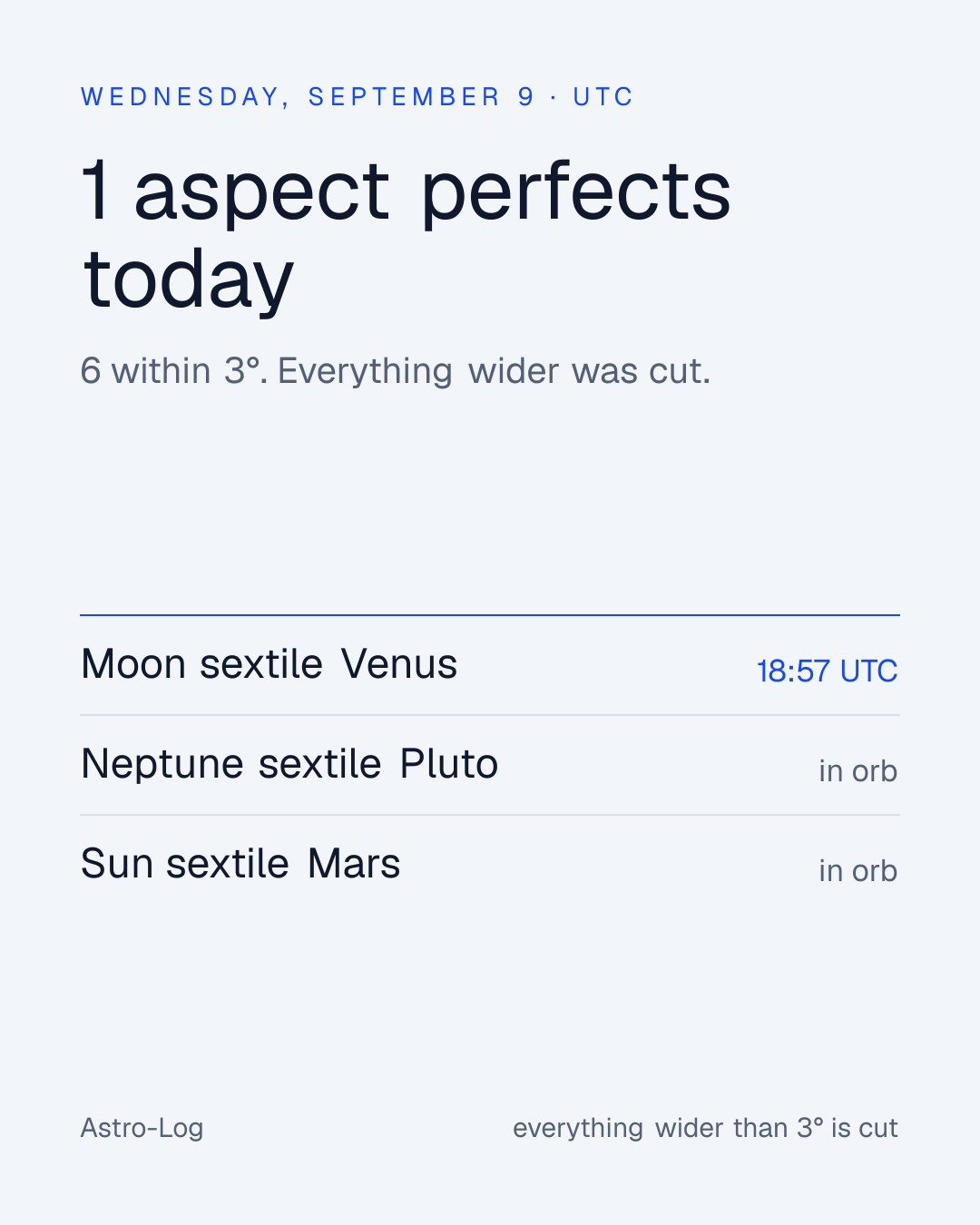Click the word 'today' in the headline
980x1225 pixels.
click(x=189, y=279)
